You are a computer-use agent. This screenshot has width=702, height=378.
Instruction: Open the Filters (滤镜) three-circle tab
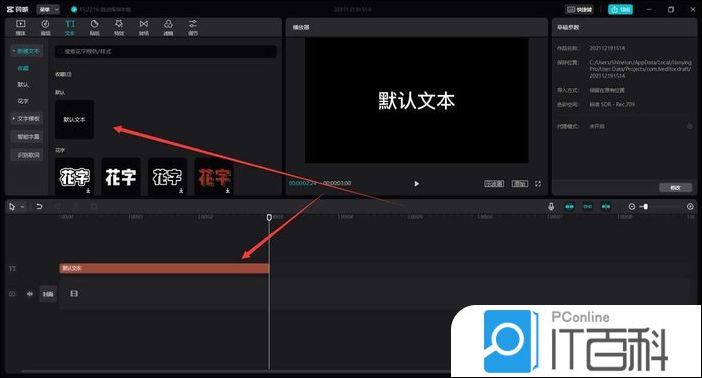tap(168, 27)
